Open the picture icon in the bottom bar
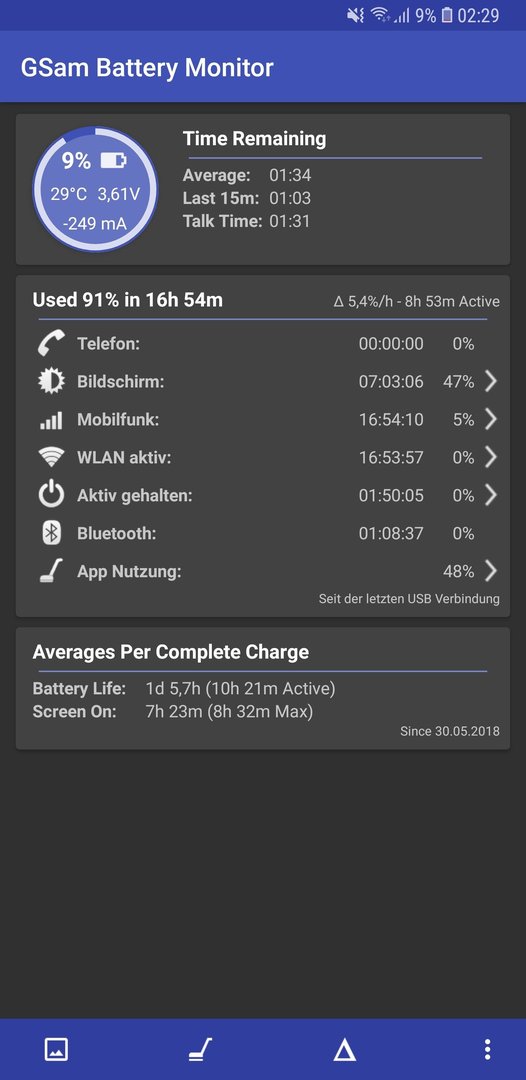Viewport: 526px width, 1080px height. click(56, 1050)
